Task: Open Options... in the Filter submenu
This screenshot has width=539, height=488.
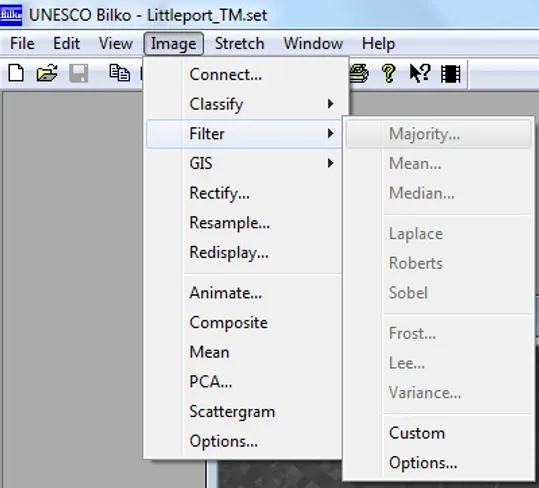Action: (x=439, y=463)
